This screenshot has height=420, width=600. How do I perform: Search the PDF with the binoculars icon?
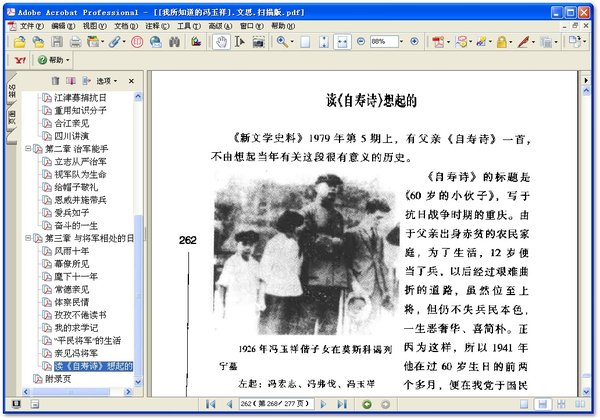pyautogui.click(x=174, y=42)
